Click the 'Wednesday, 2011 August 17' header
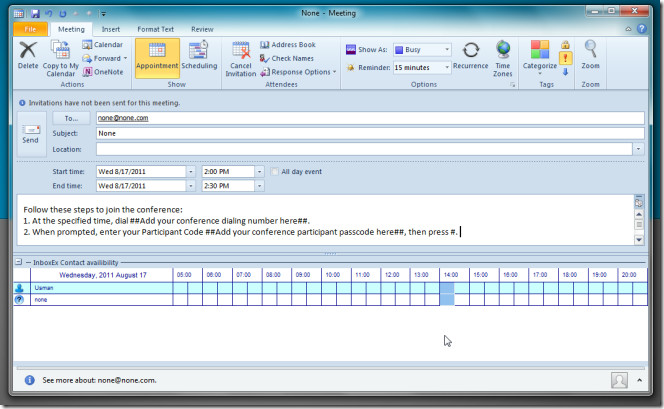Screen dimensions: 664x409 (x=102, y=275)
